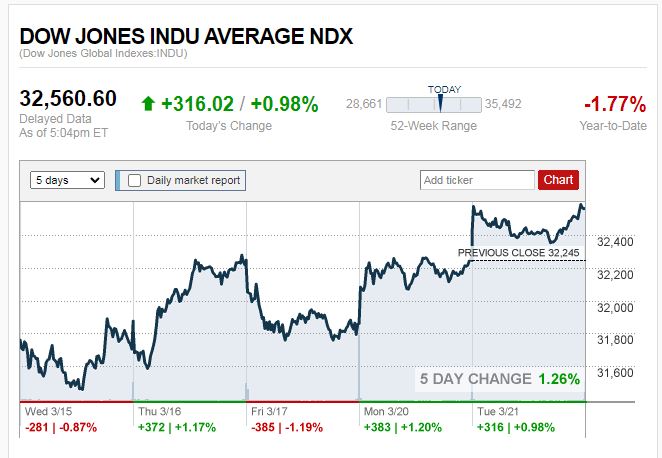This screenshot has width=662, height=458.
Task: Click the Year-to-Date -1.77% value
Action: coord(612,104)
